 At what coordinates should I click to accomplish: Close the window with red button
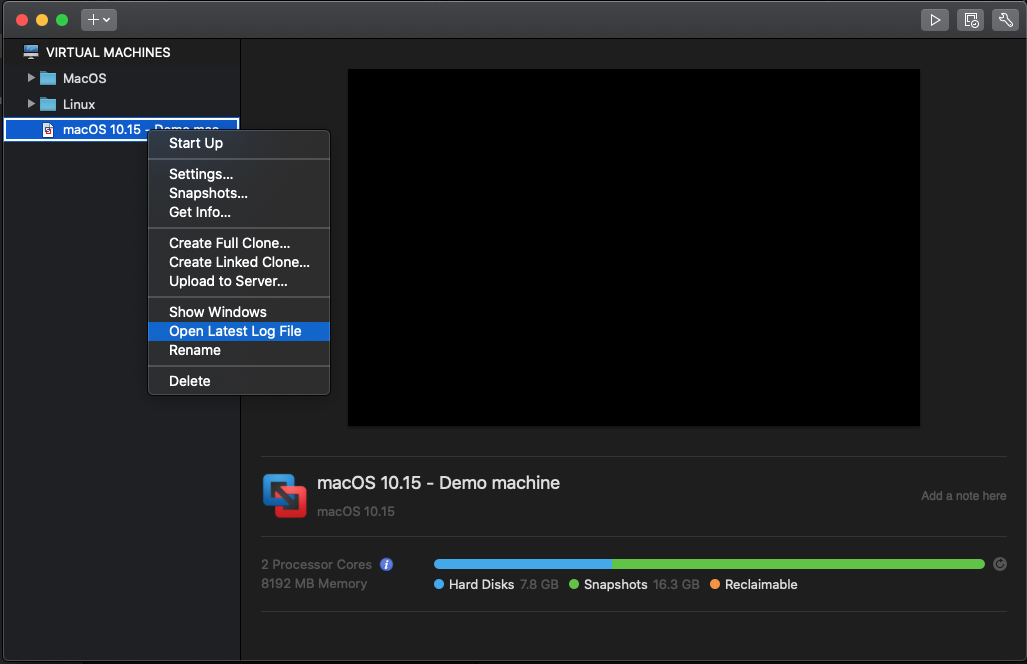22,20
